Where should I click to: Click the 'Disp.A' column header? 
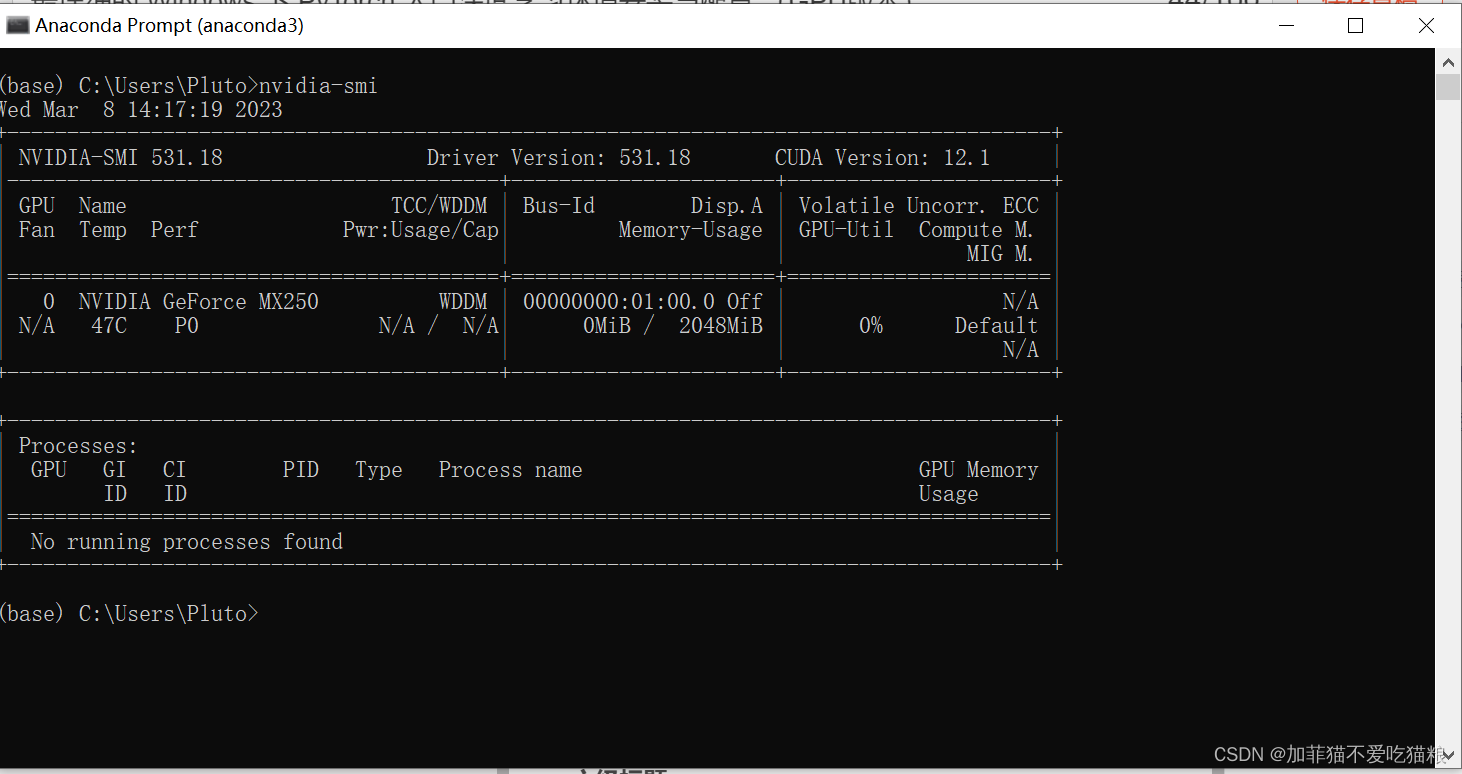pyautogui.click(x=727, y=206)
